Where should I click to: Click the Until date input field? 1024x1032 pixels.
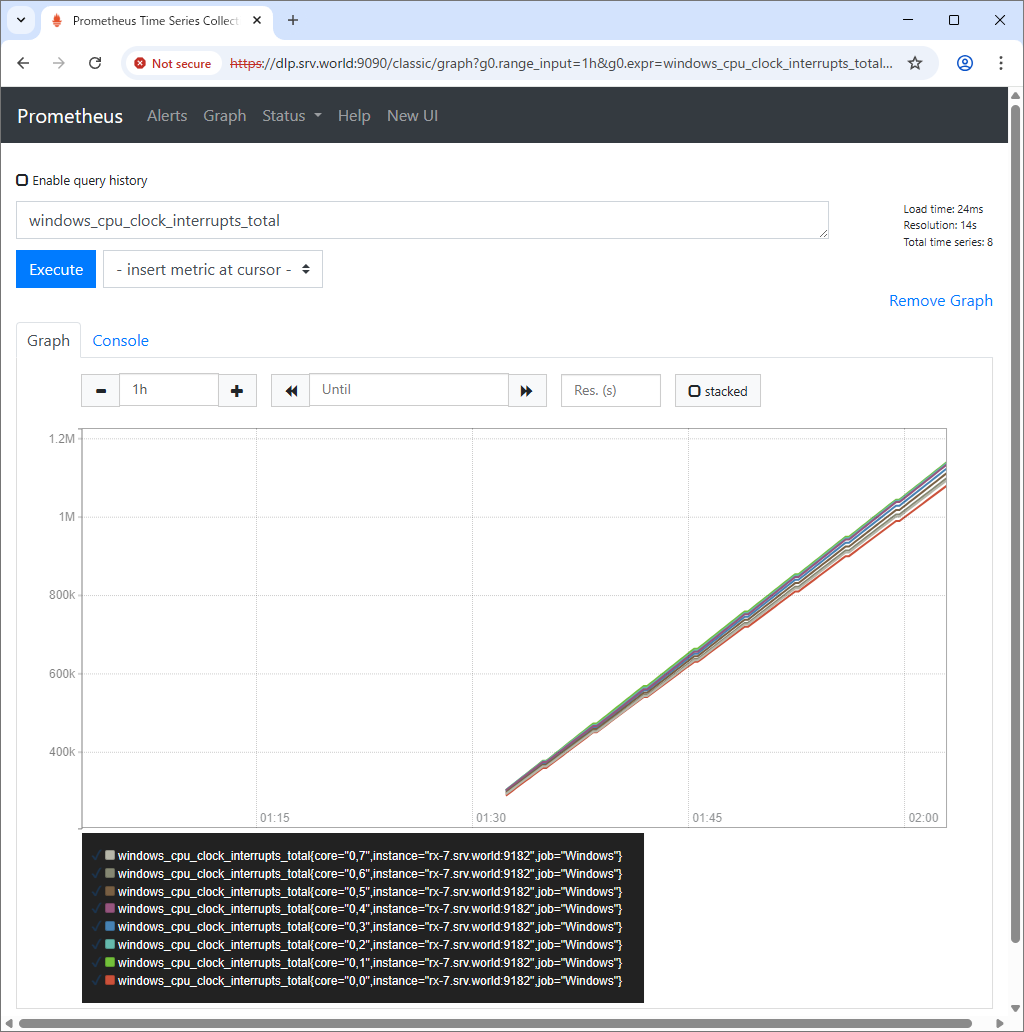coord(408,390)
